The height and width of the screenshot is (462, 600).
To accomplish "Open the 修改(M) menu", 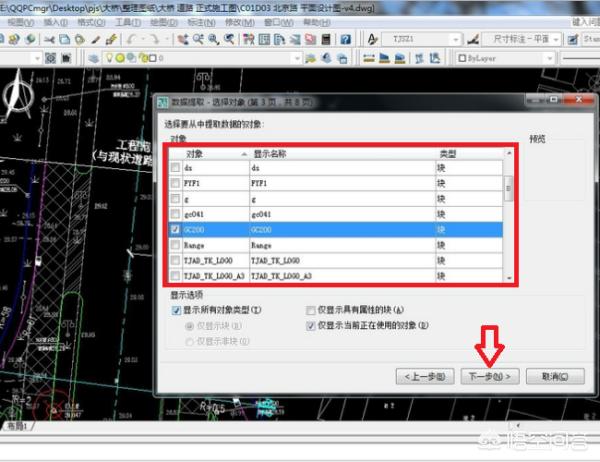I will [x=233, y=21].
